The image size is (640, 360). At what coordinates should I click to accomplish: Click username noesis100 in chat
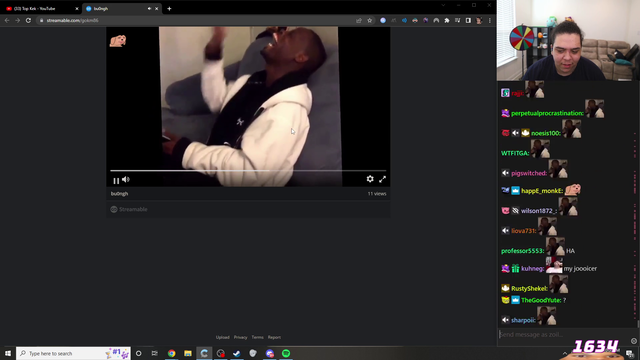(546, 133)
